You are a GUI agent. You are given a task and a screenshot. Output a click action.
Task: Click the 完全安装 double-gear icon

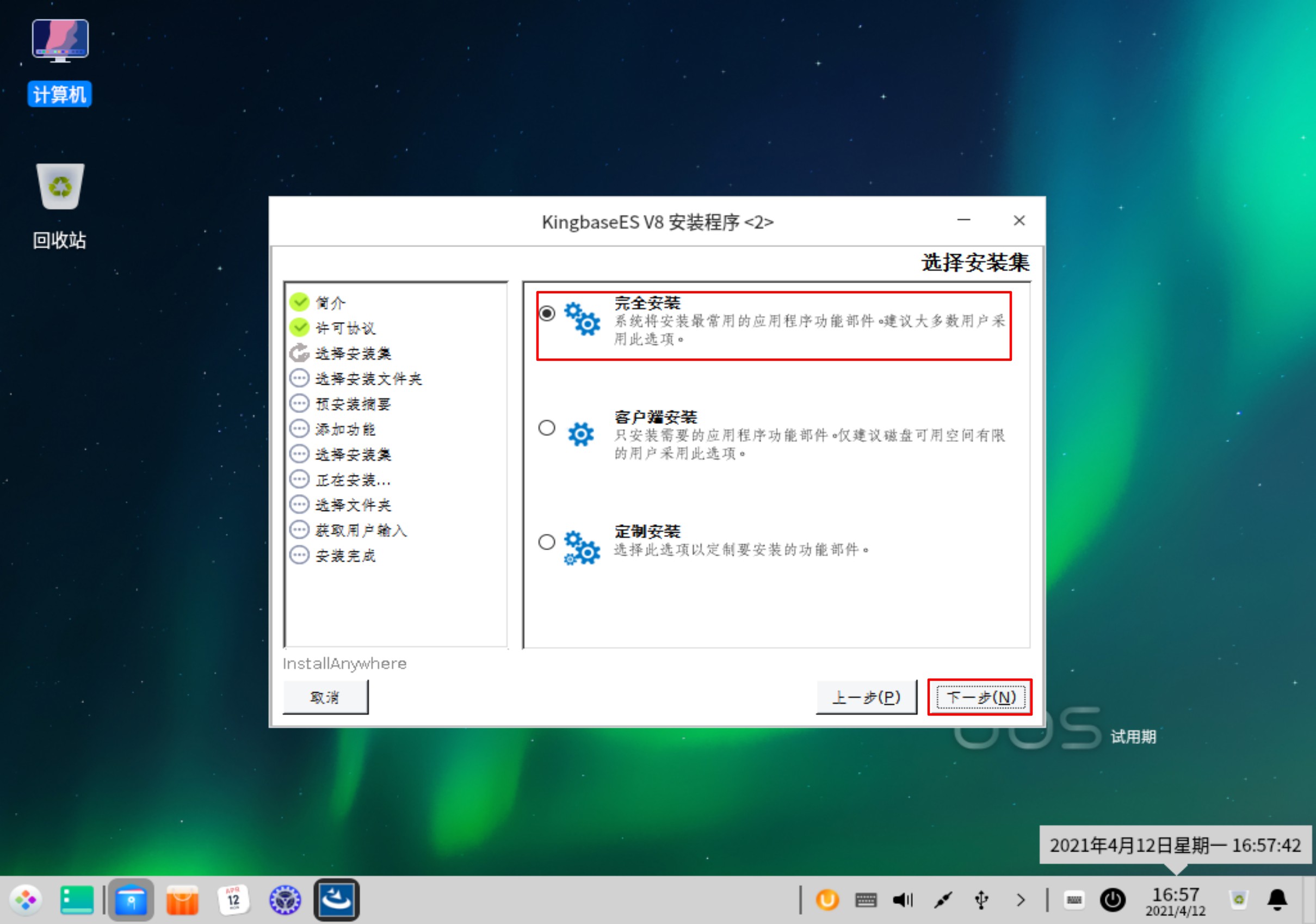(x=582, y=319)
